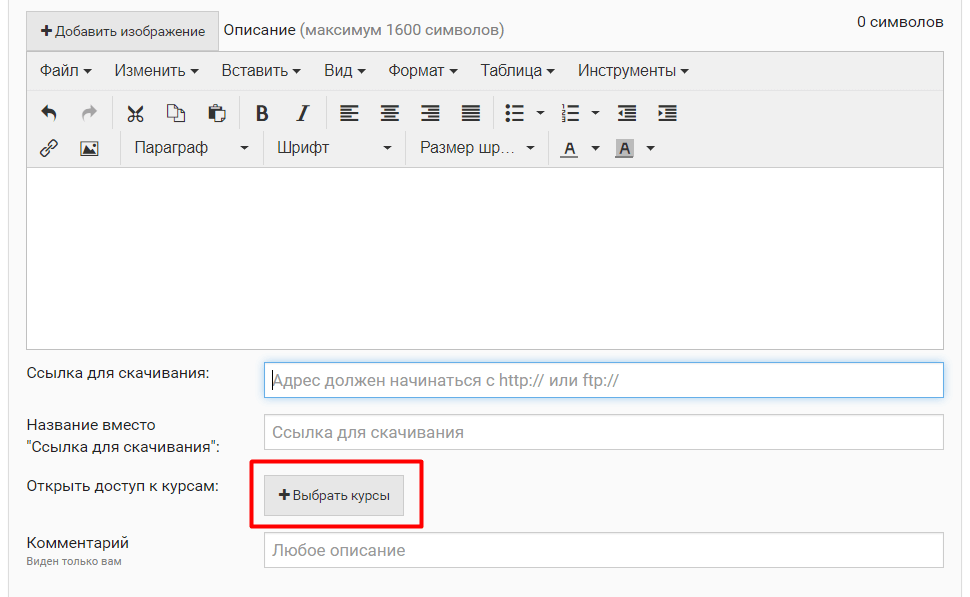Open the Таблица menu
Screen dimensions: 970x597
pos(517,71)
